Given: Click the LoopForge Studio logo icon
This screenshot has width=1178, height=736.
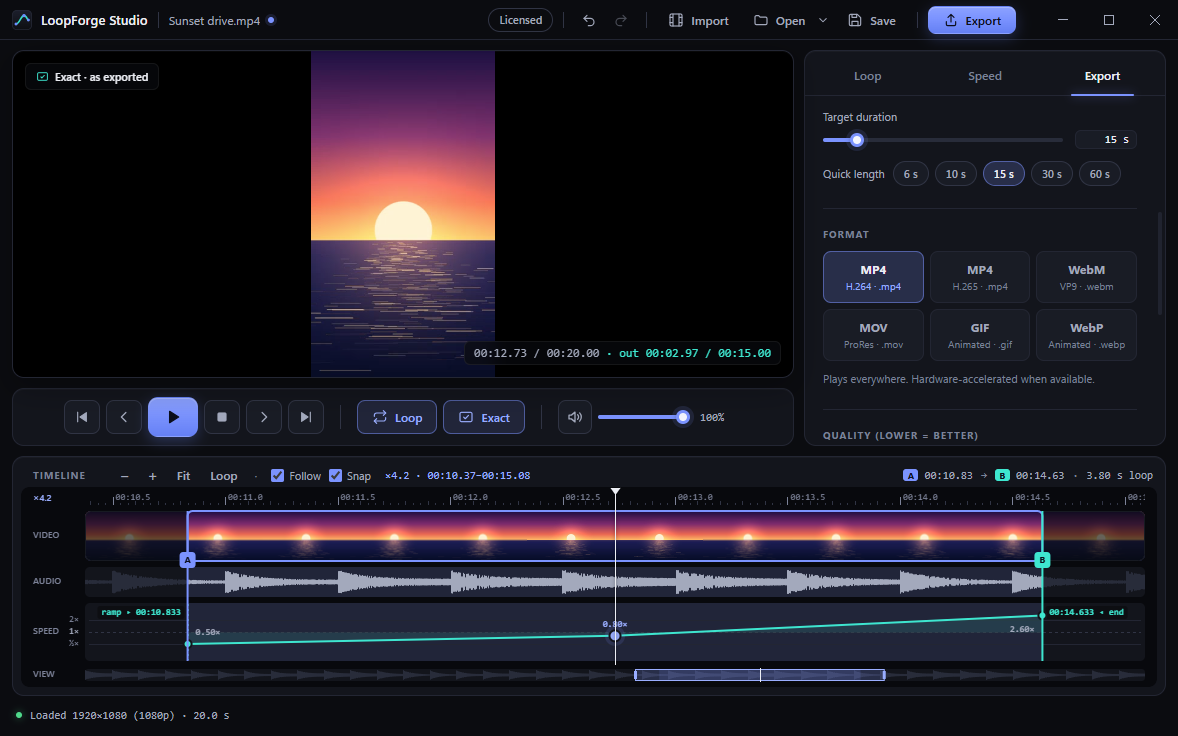Looking at the screenshot, I should pyautogui.click(x=23, y=20).
